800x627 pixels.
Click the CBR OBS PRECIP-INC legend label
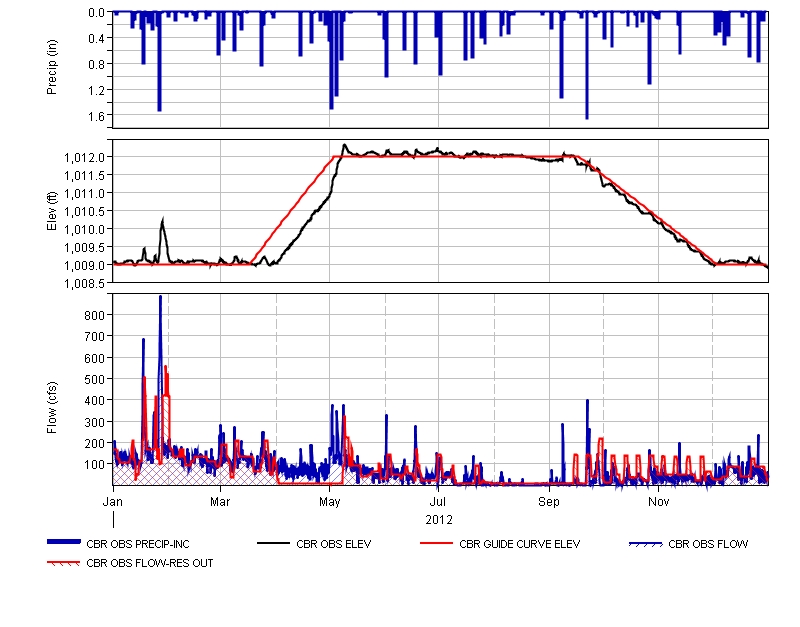138,544
